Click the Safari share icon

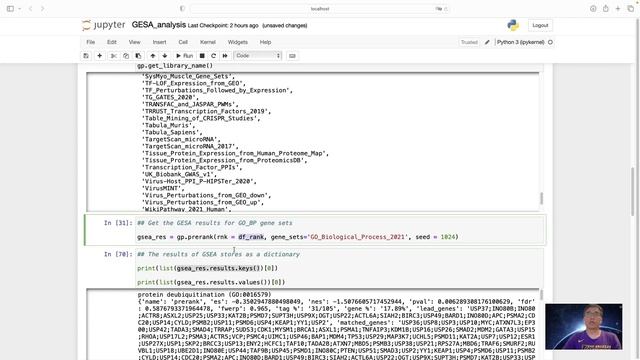coord(606,9)
